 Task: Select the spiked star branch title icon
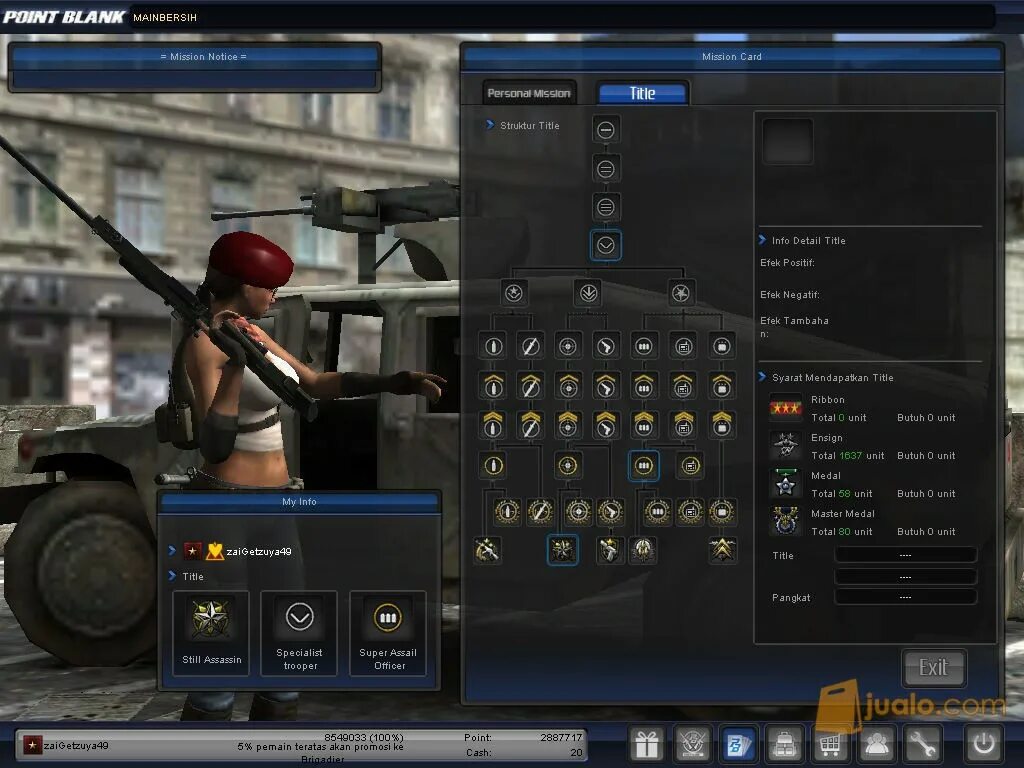coord(680,293)
